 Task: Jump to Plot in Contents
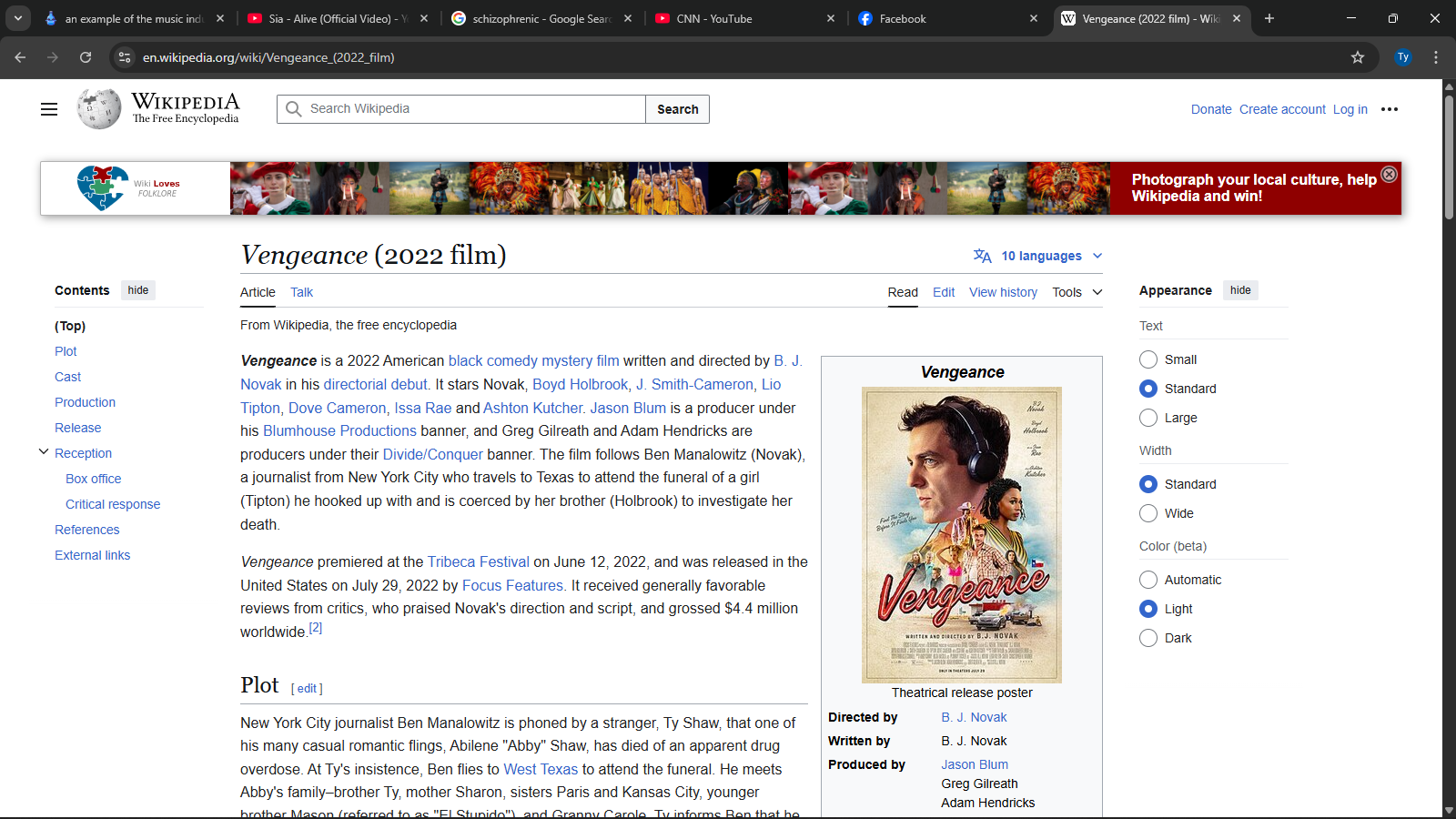(66, 351)
